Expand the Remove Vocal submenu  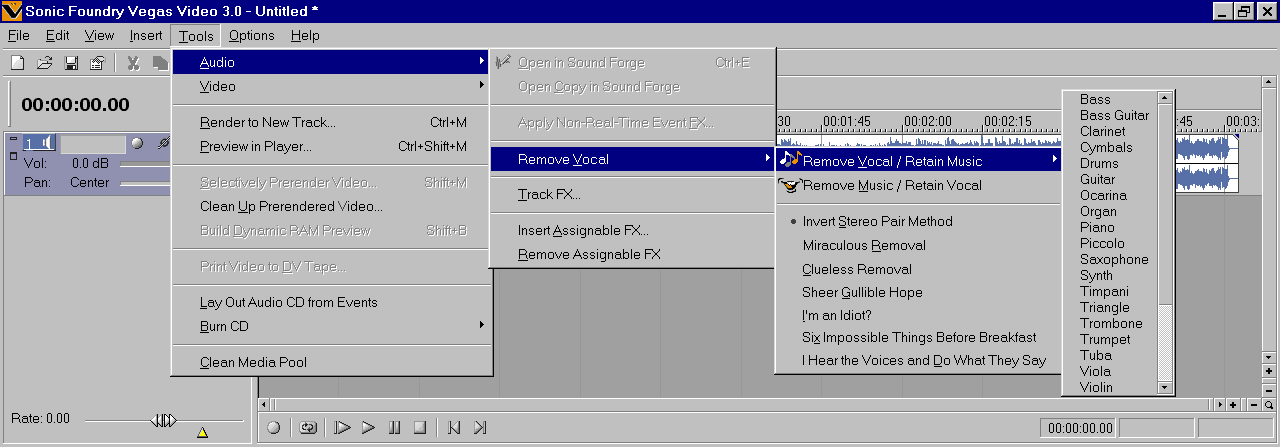click(632, 160)
